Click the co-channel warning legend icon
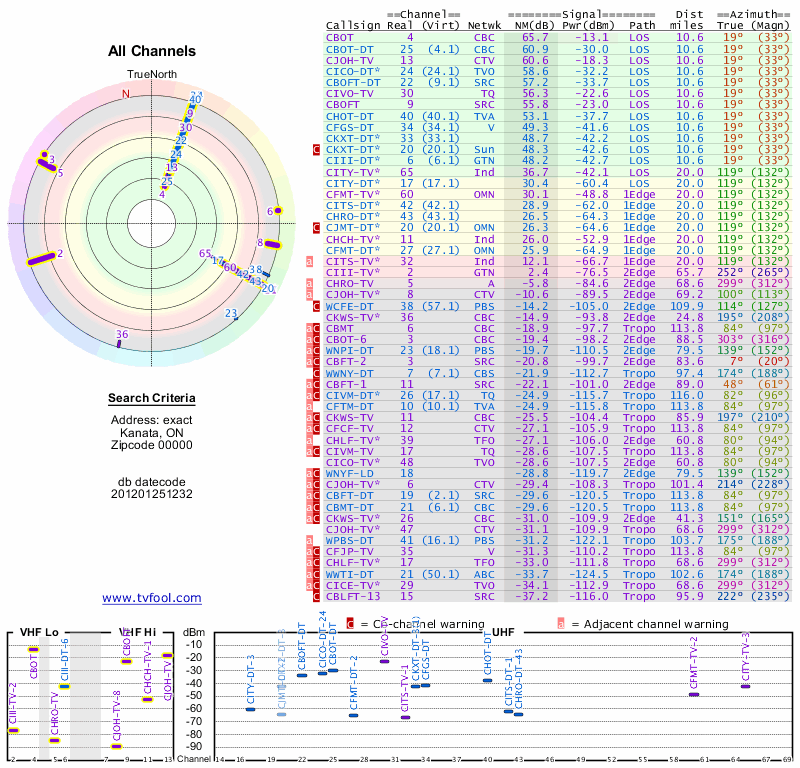This screenshot has width=800, height=768. [x=351, y=624]
